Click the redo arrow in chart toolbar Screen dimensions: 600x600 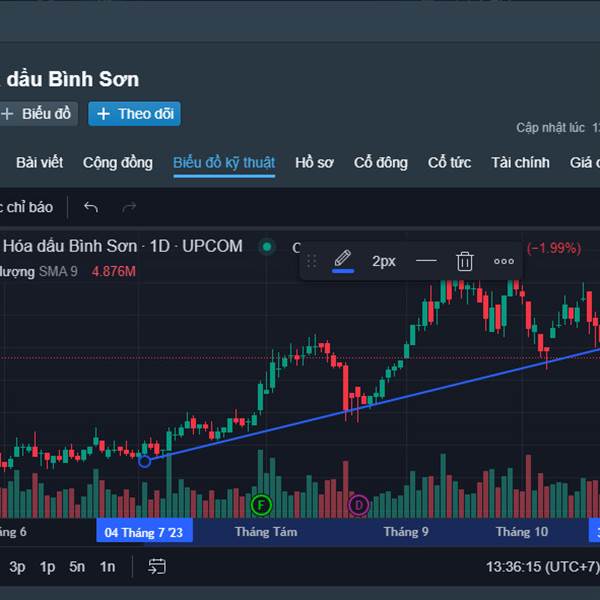tap(129, 207)
